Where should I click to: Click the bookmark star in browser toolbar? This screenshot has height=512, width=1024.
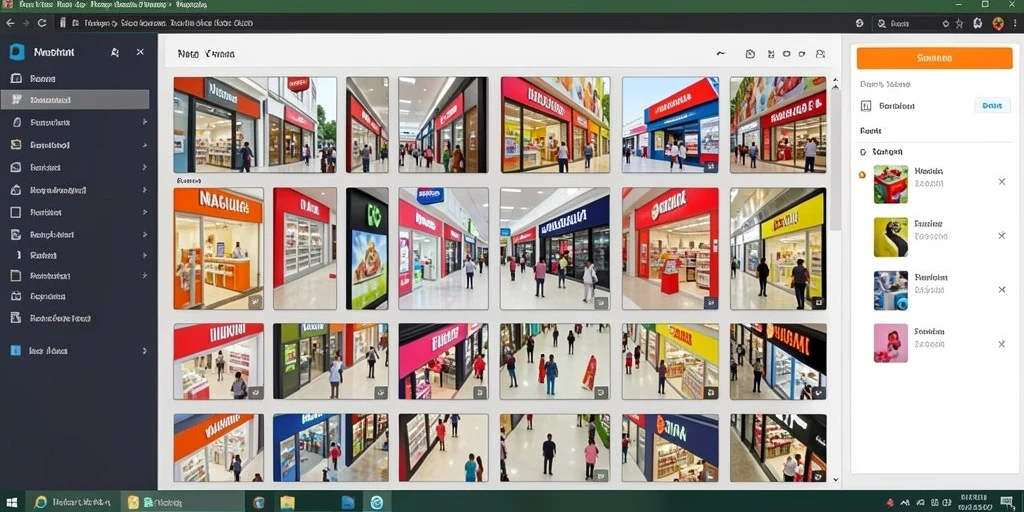959,24
